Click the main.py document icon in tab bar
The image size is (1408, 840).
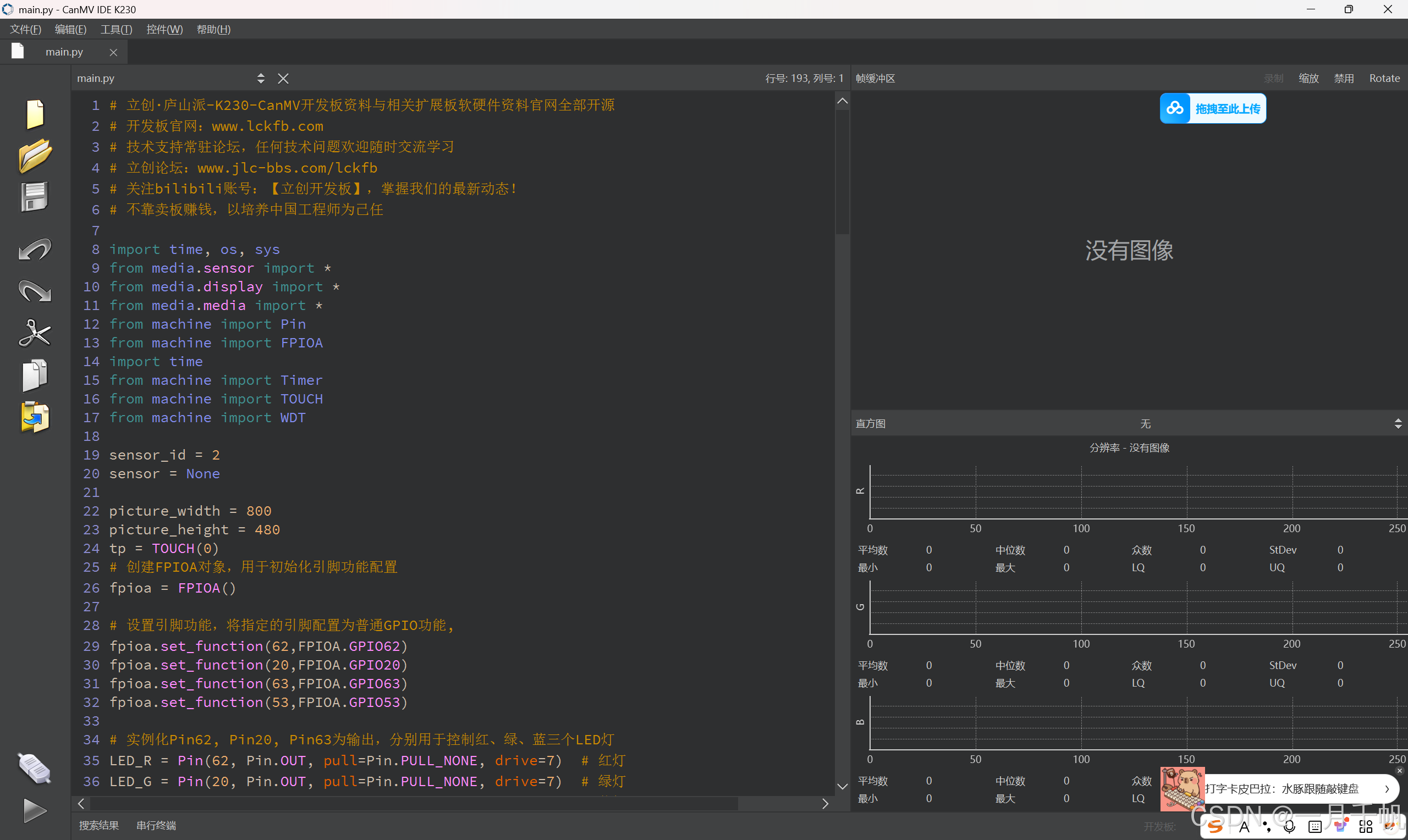pyautogui.click(x=18, y=52)
